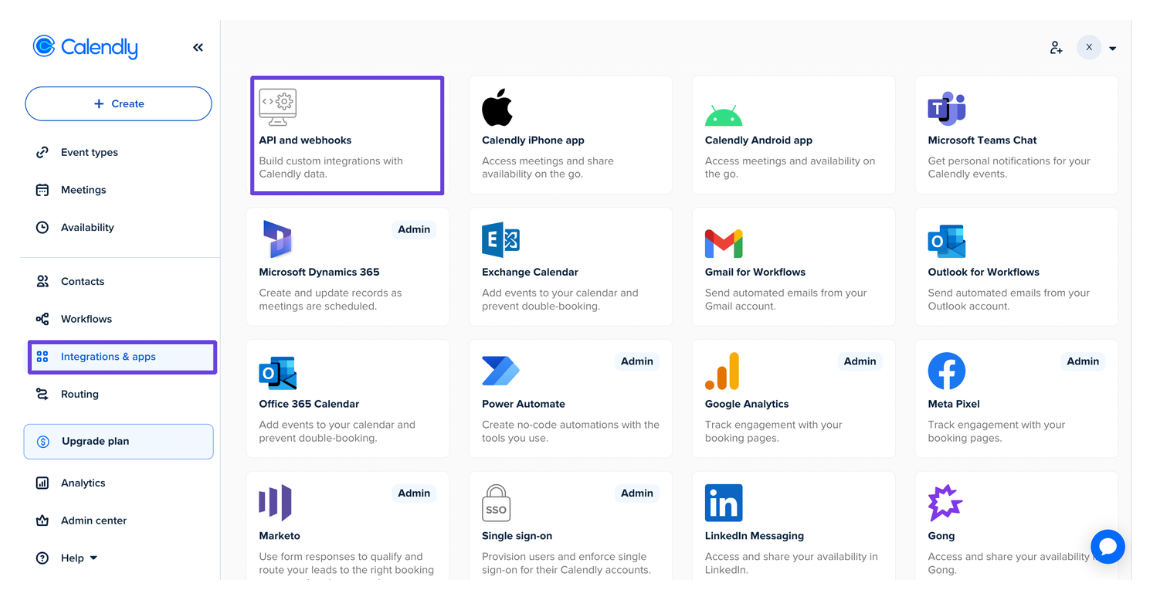The image size is (1152, 599).
Task: Click the Analytics chart icon
Action: click(43, 483)
